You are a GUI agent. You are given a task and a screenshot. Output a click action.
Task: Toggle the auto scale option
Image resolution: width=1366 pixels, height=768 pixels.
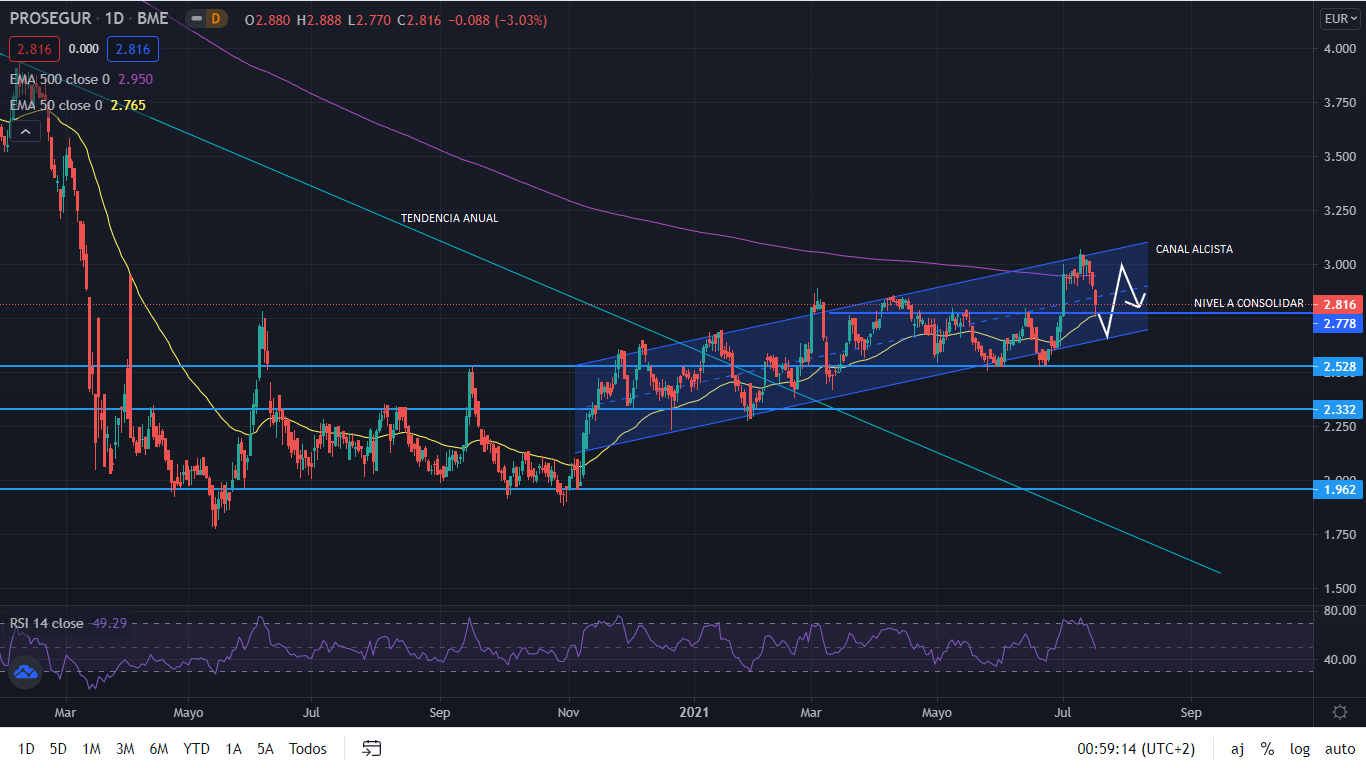tap(1339, 748)
